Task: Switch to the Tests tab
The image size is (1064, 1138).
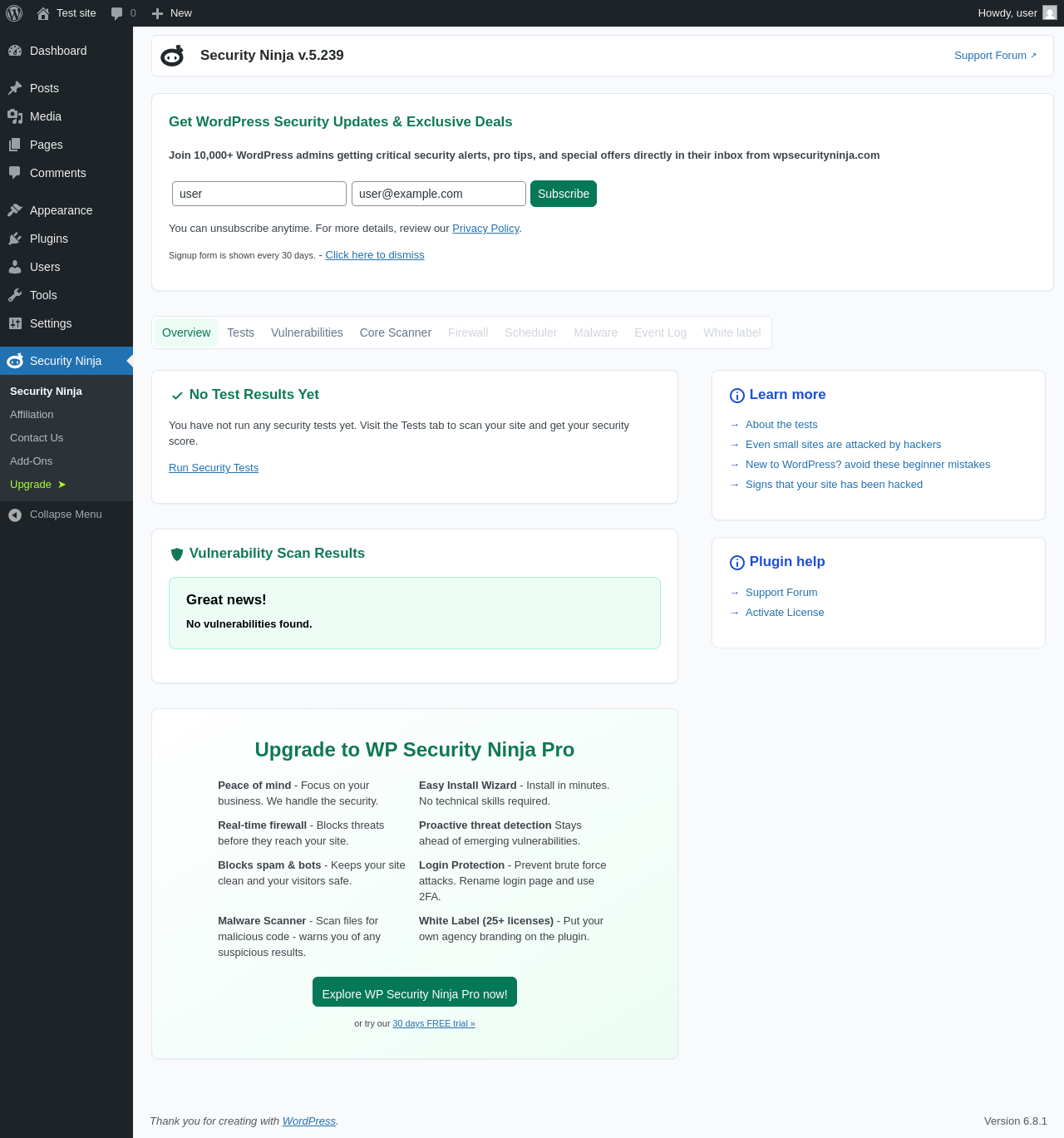Action: (x=241, y=333)
